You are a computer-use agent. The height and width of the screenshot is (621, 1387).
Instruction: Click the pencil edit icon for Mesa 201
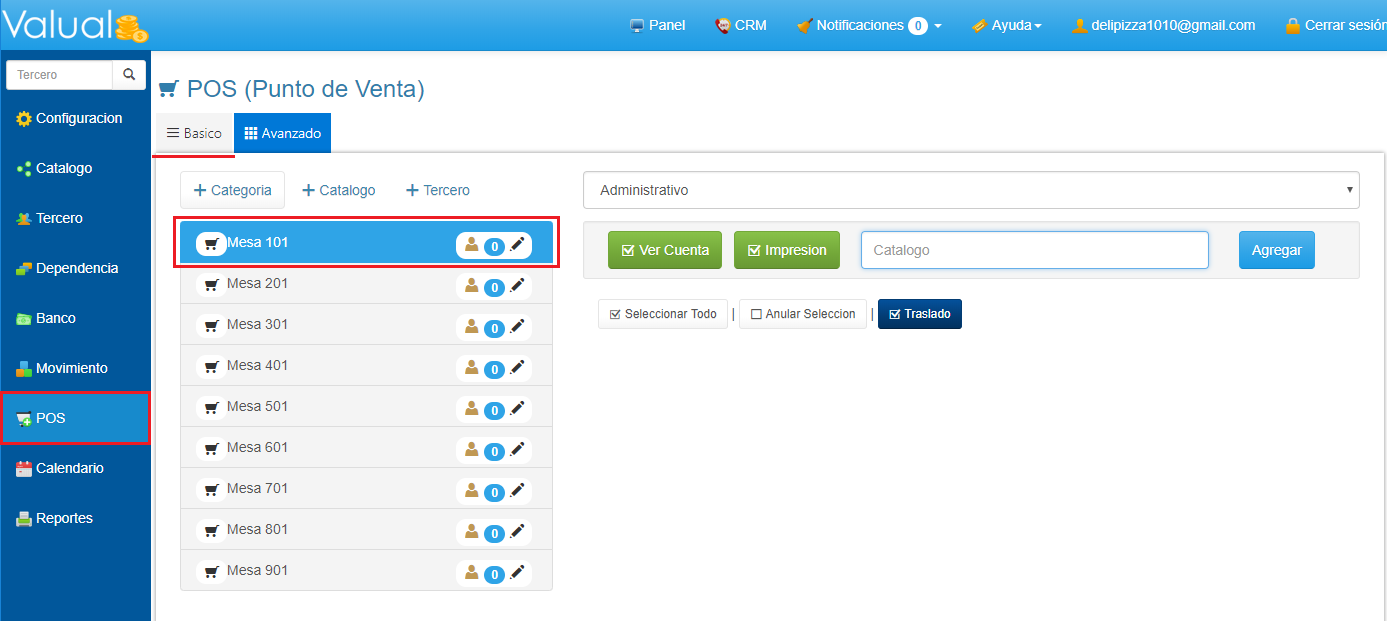(x=517, y=286)
